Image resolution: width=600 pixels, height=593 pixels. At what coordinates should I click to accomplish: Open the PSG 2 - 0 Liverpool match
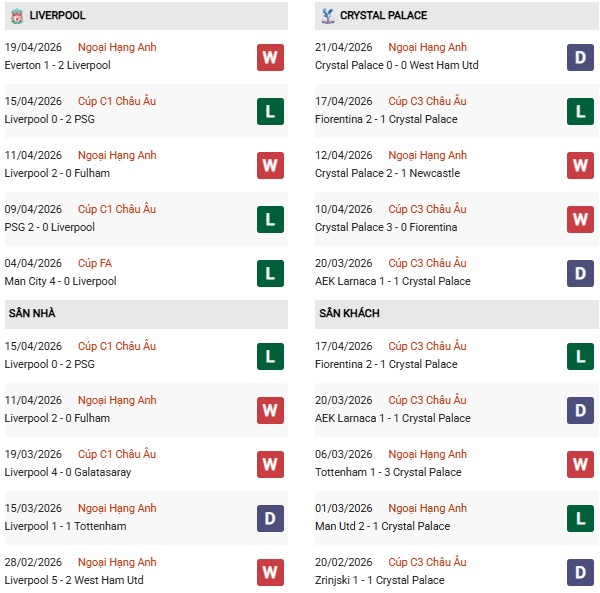(x=49, y=227)
